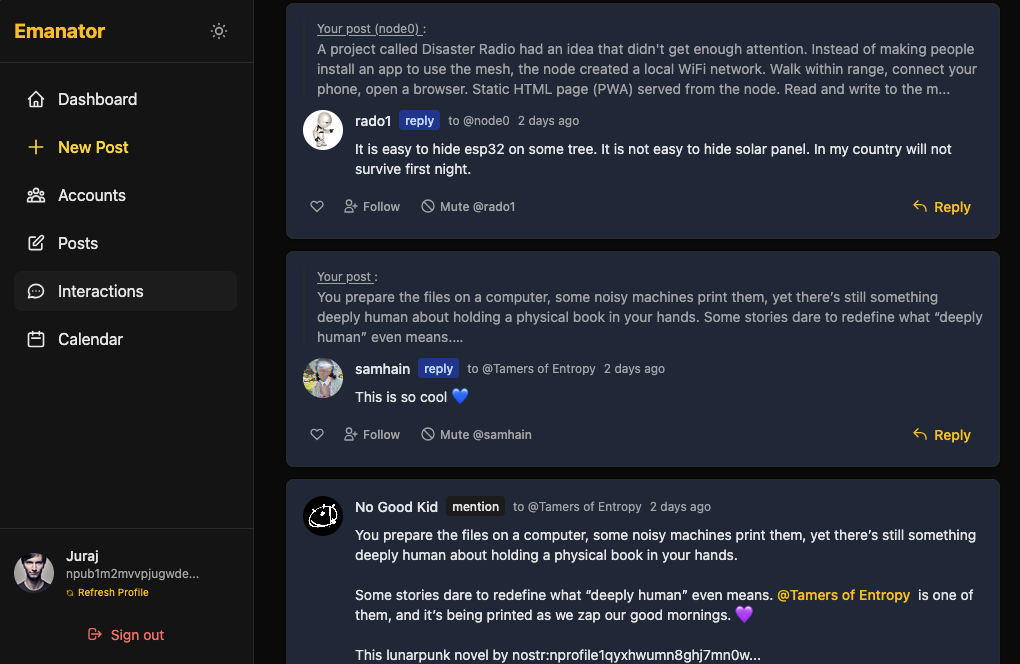1020x664 pixels.
Task: Go to Accounts section
Action: (91, 195)
